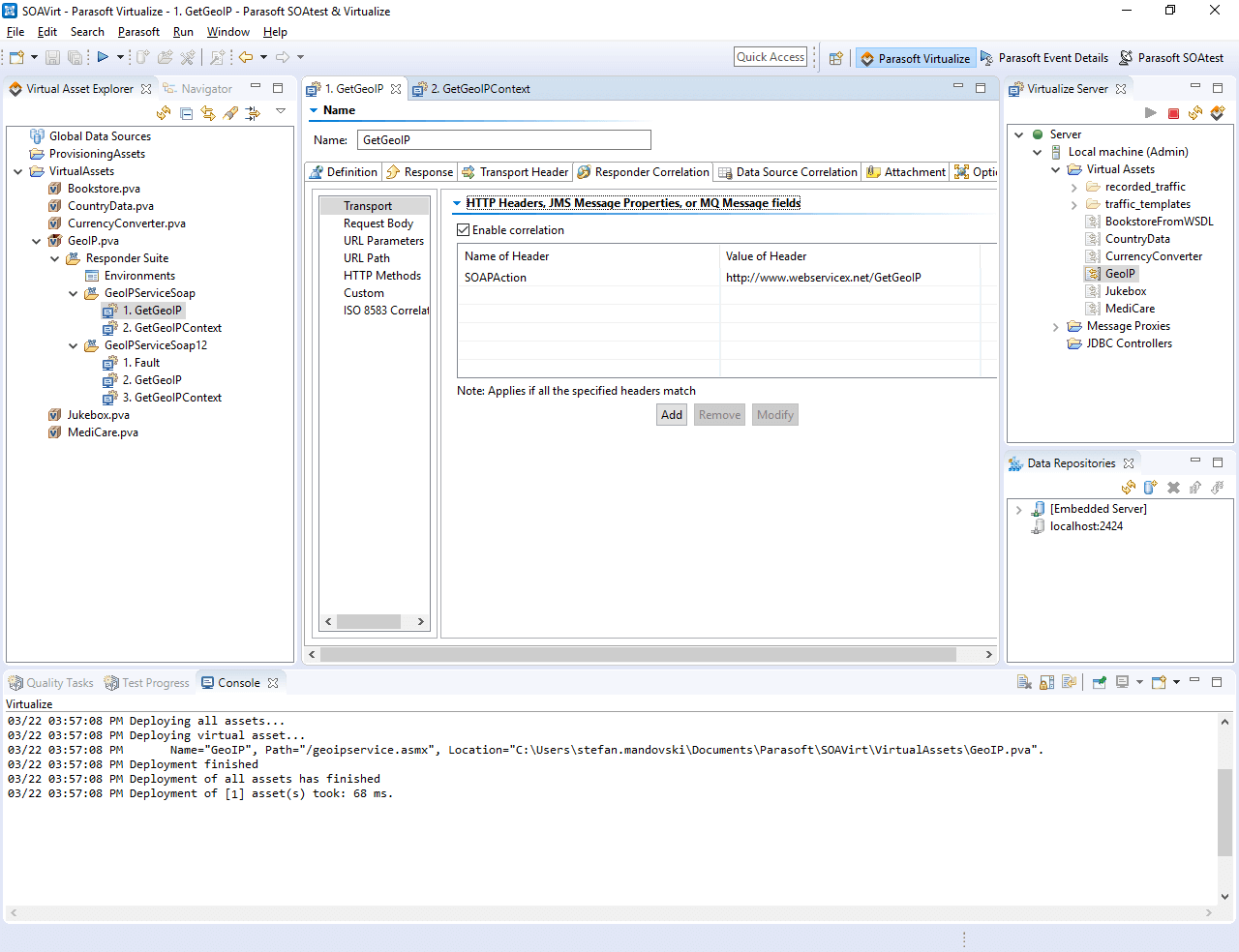
Task: Open the Run dropdown arrow in toolbar
Action: [120, 58]
